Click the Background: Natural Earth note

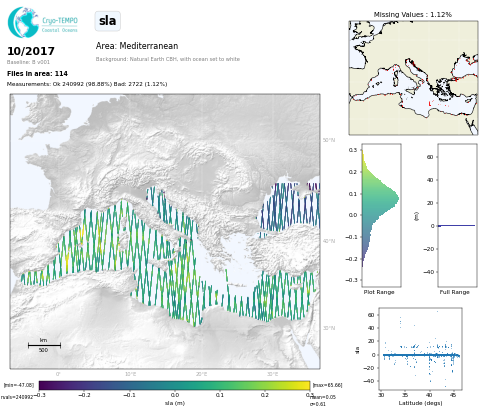click(168, 59)
